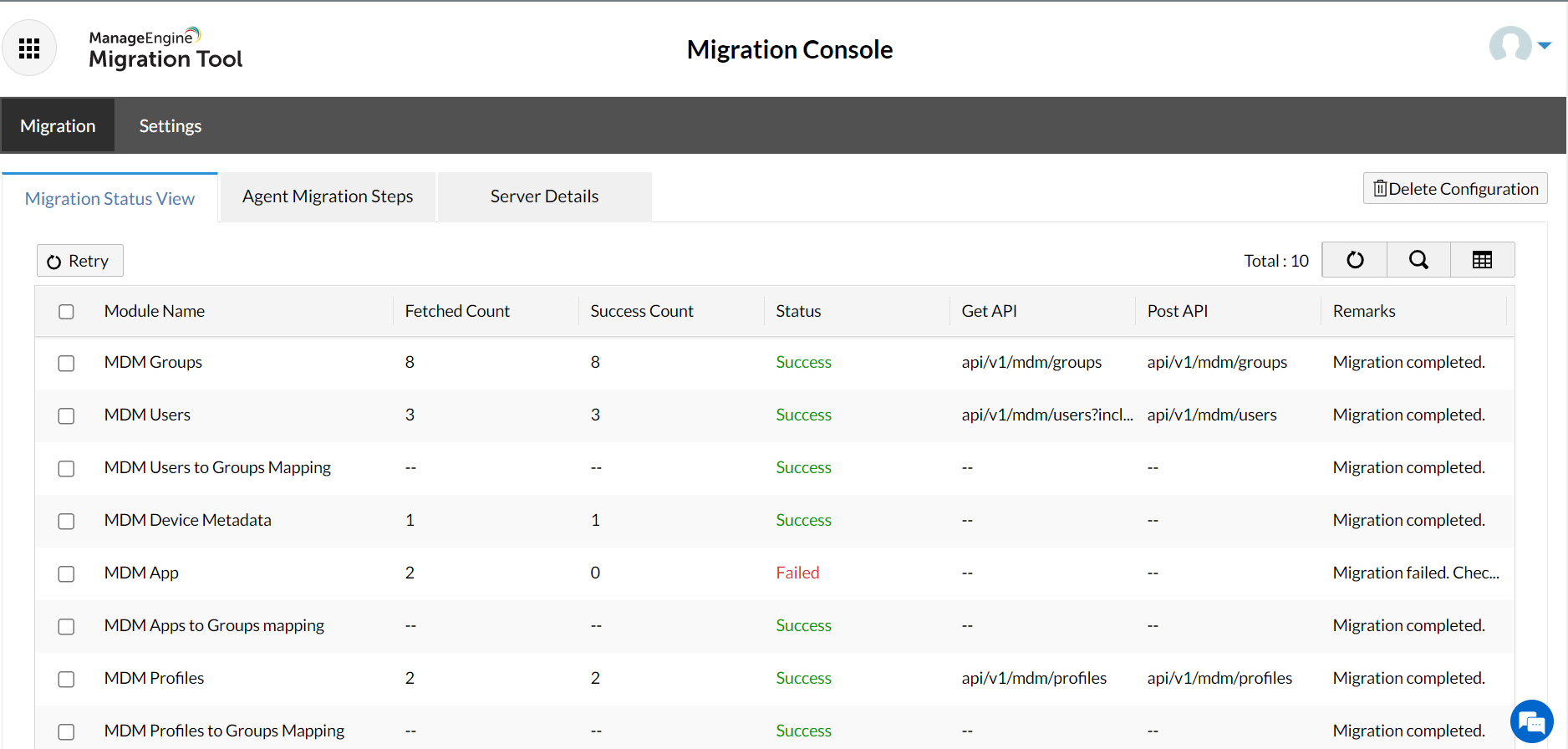The height and width of the screenshot is (749, 1568).
Task: Click the Retry button
Action: [x=79, y=261]
